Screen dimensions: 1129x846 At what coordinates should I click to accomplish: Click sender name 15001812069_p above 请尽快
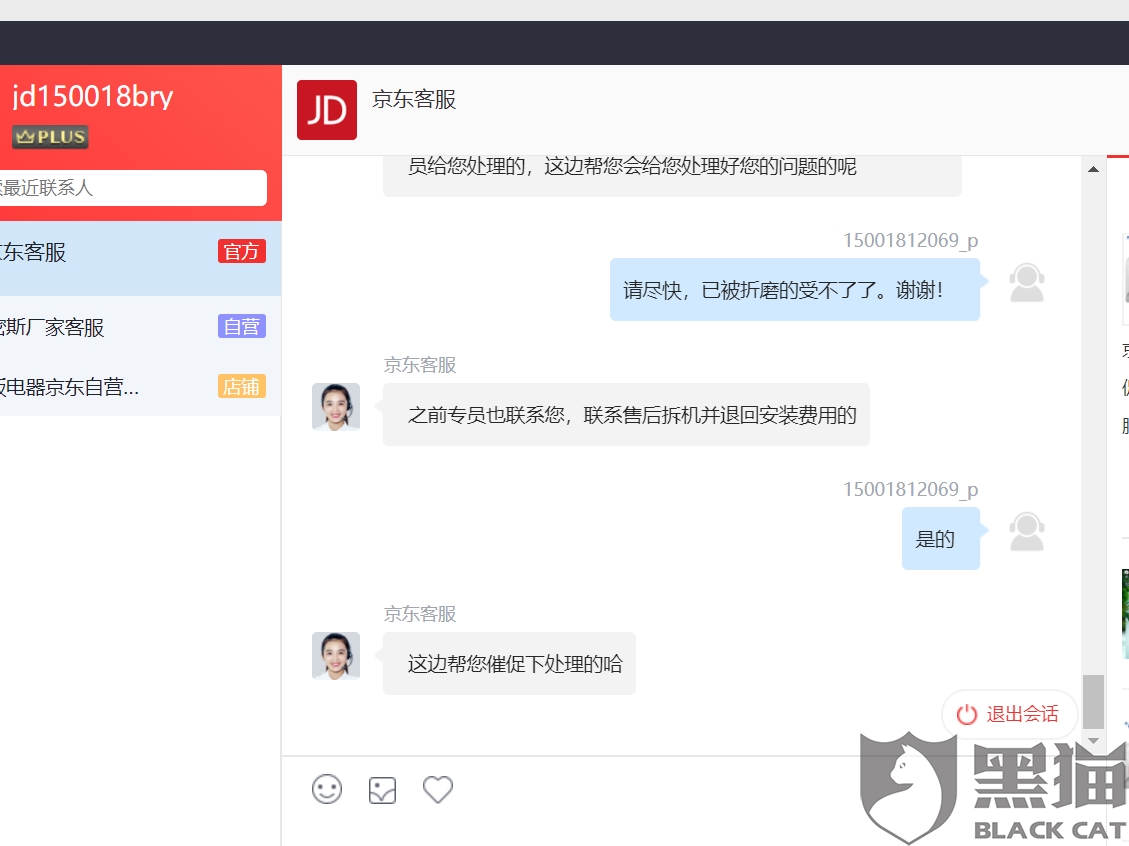coord(911,240)
